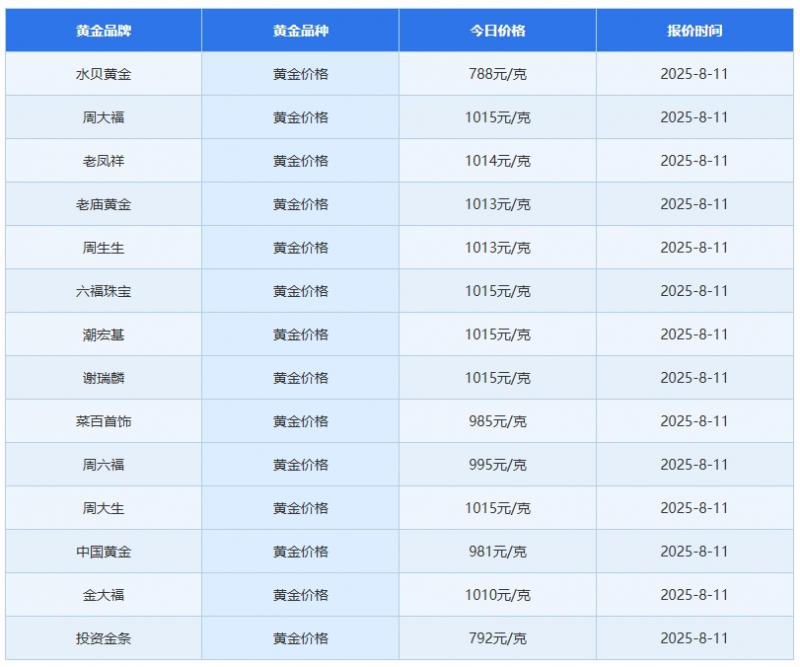Click 黄金价格 cell in 周大福 row
Screen dimensions: 800x667
pyautogui.click(x=301, y=117)
